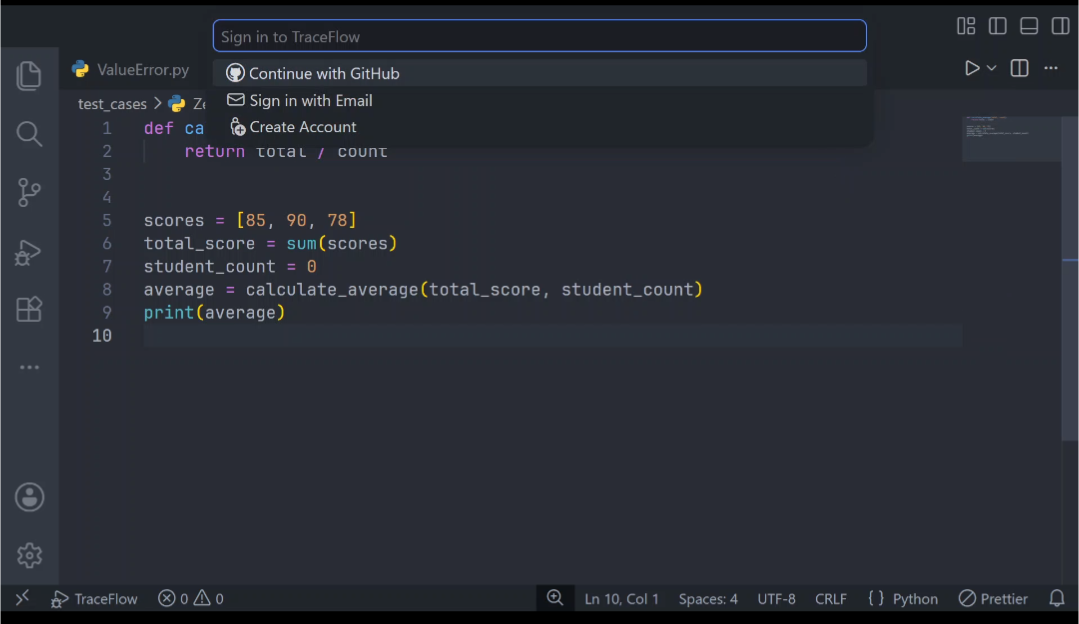Choose Continue with GitHub
Screen dimensions: 1079x624
pyautogui.click(x=540, y=73)
